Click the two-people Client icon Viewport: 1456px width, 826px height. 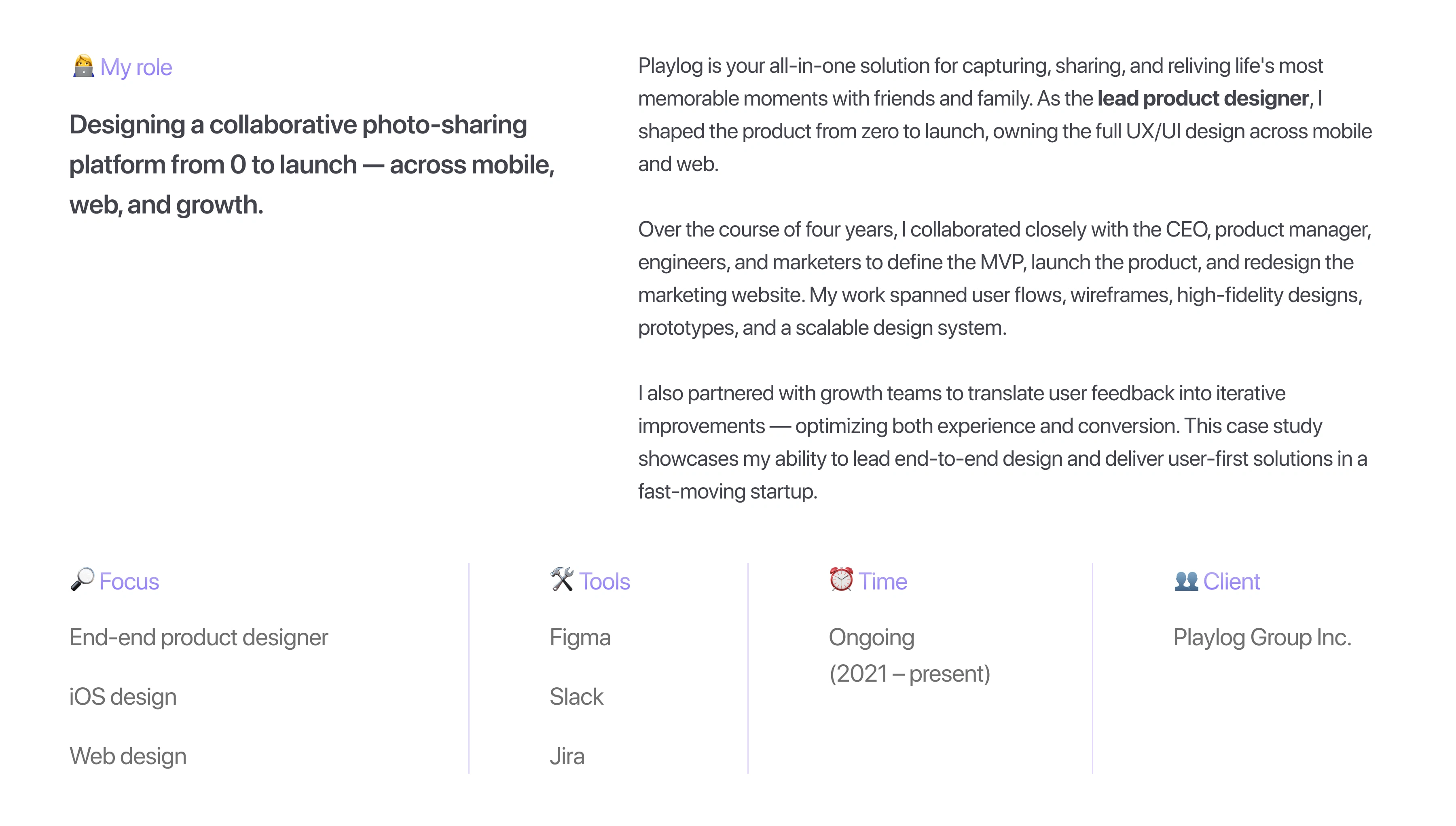tap(1186, 580)
